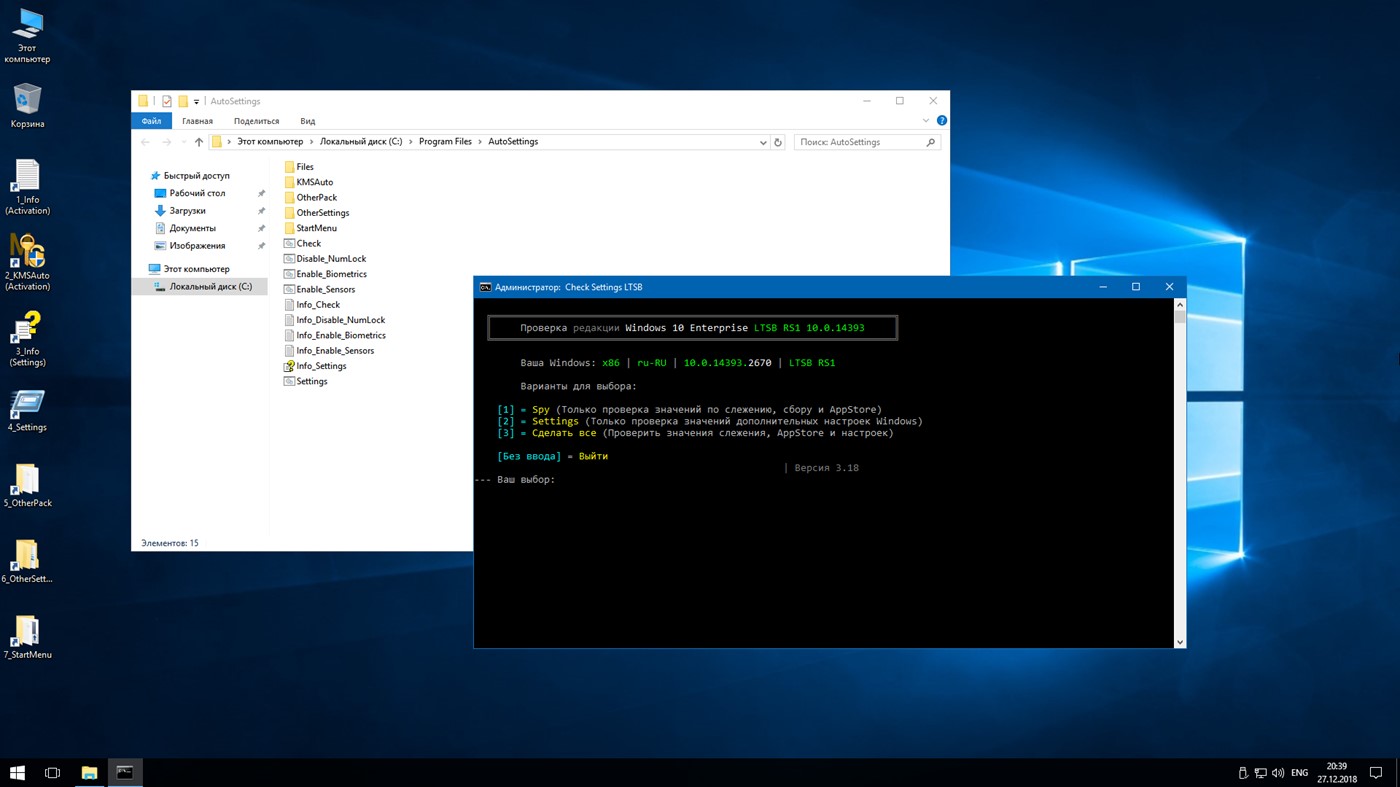Open the Этот компьютер desktop icon

pos(27,35)
